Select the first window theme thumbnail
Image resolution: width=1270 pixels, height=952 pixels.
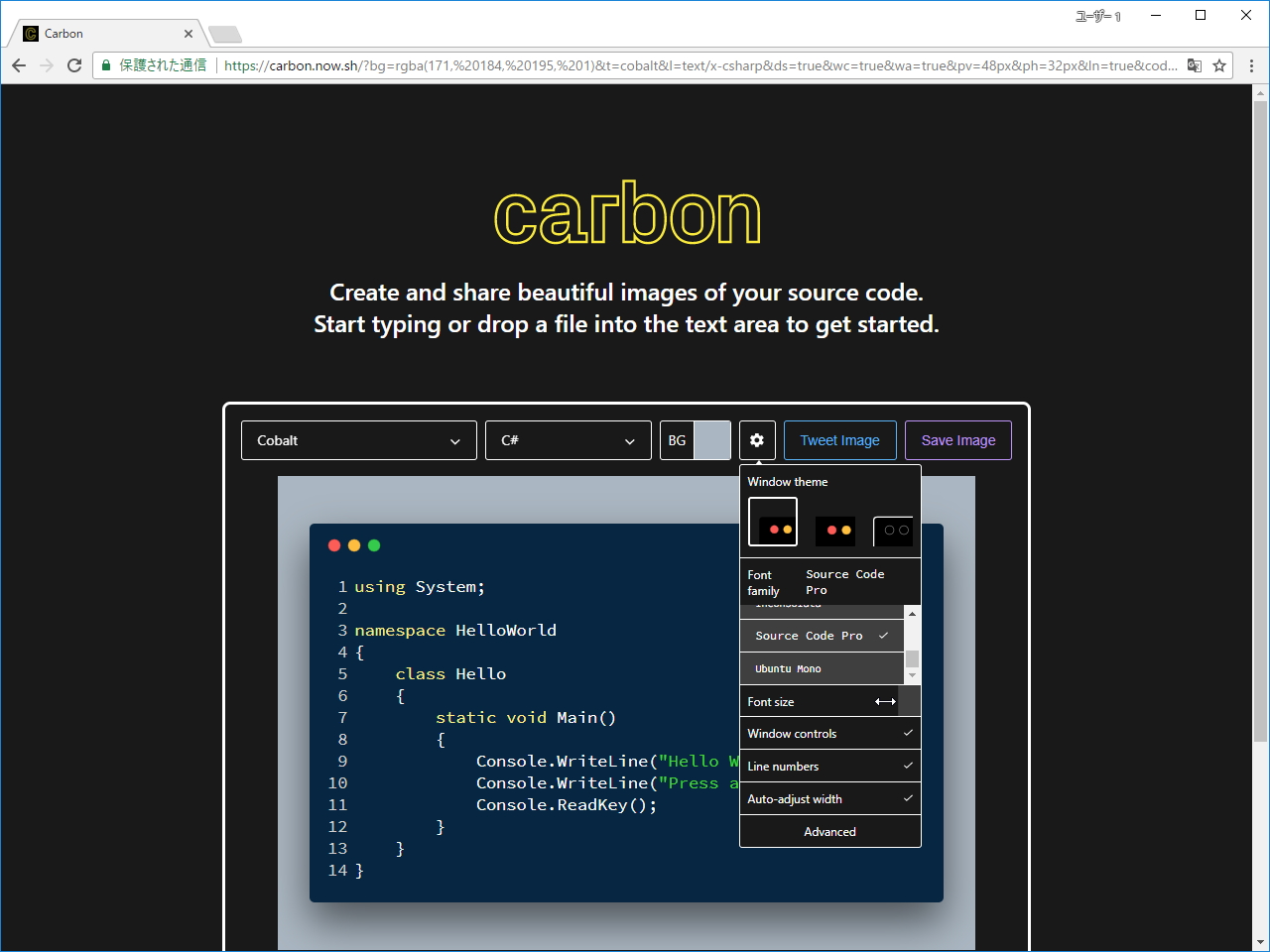(773, 523)
